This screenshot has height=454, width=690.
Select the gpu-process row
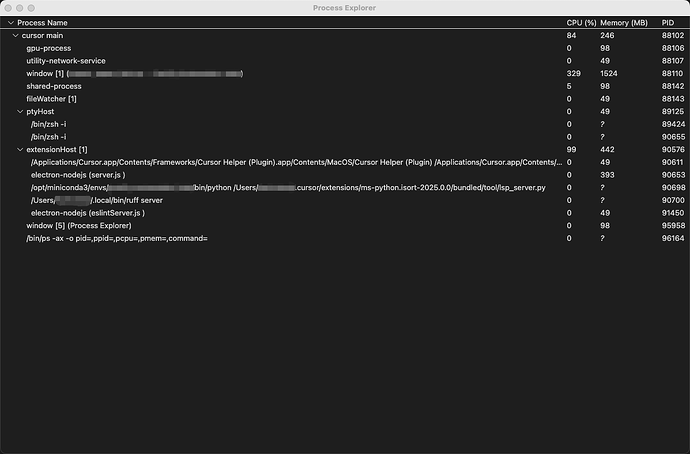pos(345,48)
